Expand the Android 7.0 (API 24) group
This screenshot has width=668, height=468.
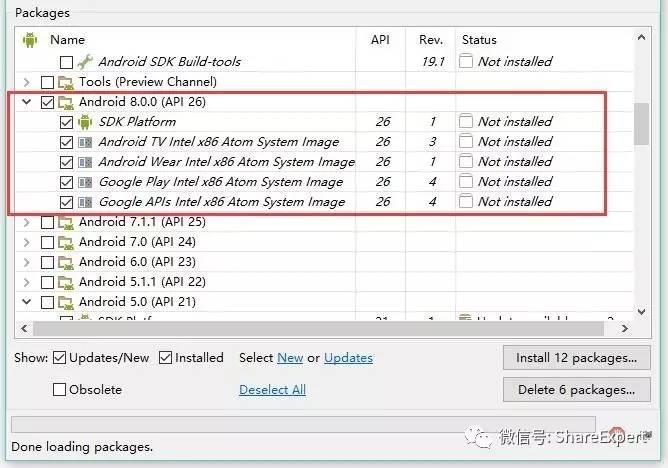coord(26,242)
